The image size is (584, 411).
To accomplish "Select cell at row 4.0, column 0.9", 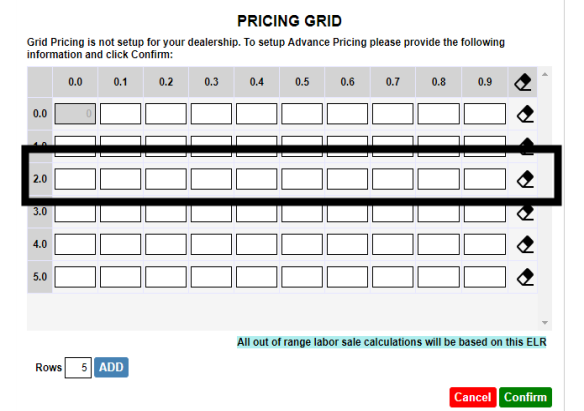I will pos(485,244).
